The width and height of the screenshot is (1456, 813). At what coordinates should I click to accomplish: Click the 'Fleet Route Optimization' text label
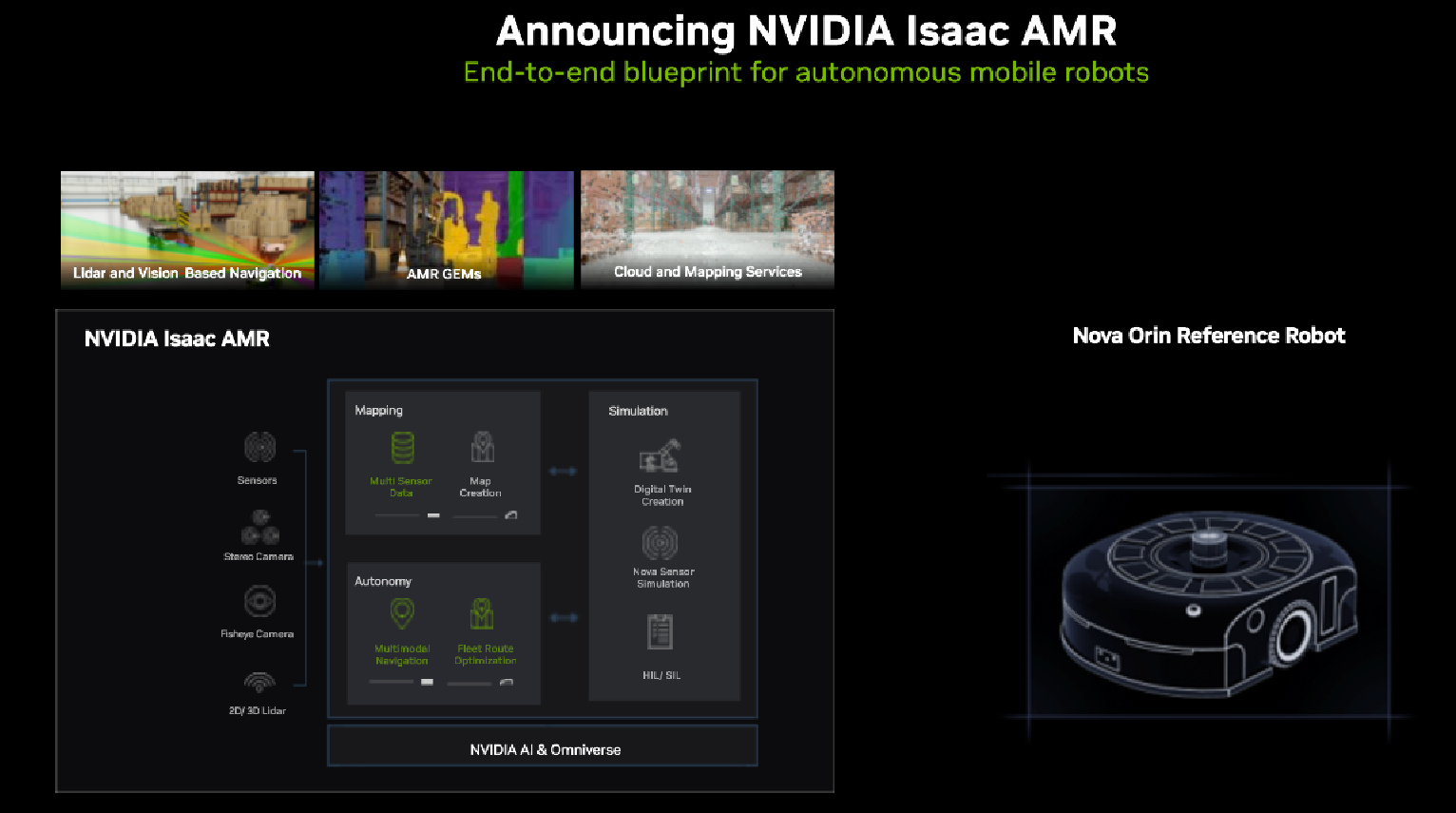pos(486,655)
